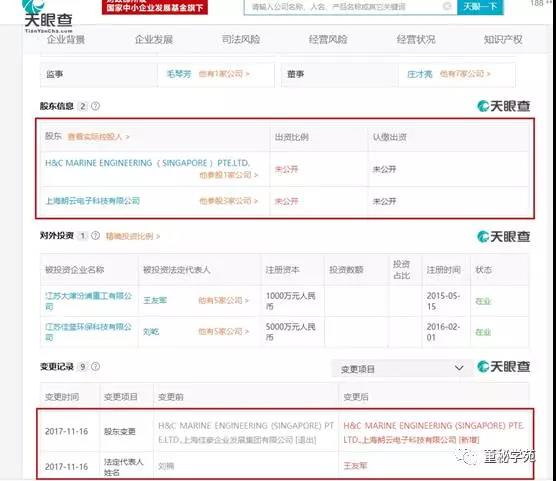View 刘彬's five companies link
Viewport: 556px width, 481px height.
[x=224, y=331]
